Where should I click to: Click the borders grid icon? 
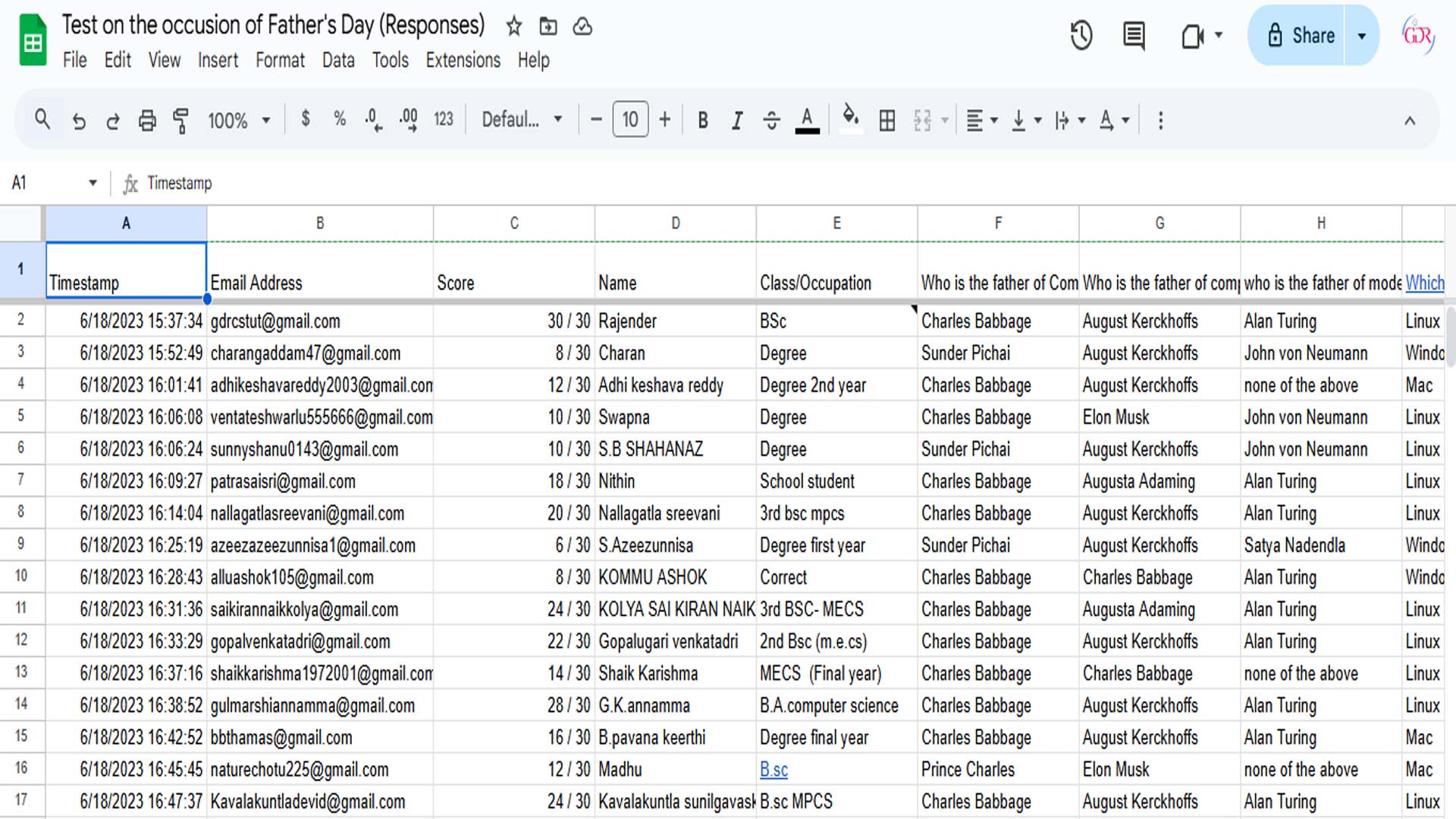tap(886, 121)
